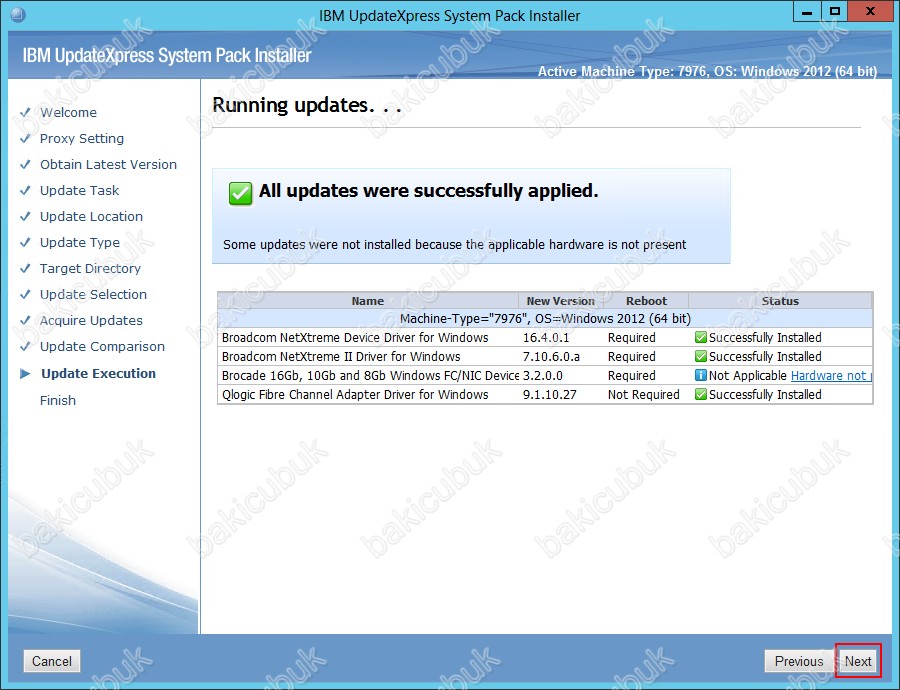Click the checkmark beside Update Comparison
The image size is (900, 690).
(x=25, y=346)
